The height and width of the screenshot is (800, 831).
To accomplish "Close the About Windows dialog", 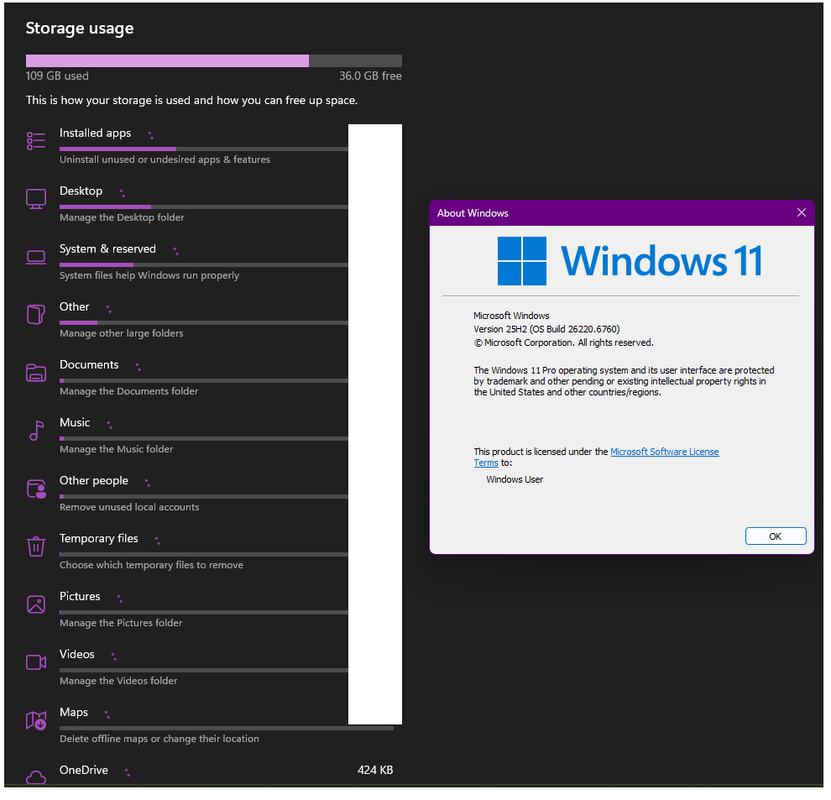I will [x=802, y=213].
